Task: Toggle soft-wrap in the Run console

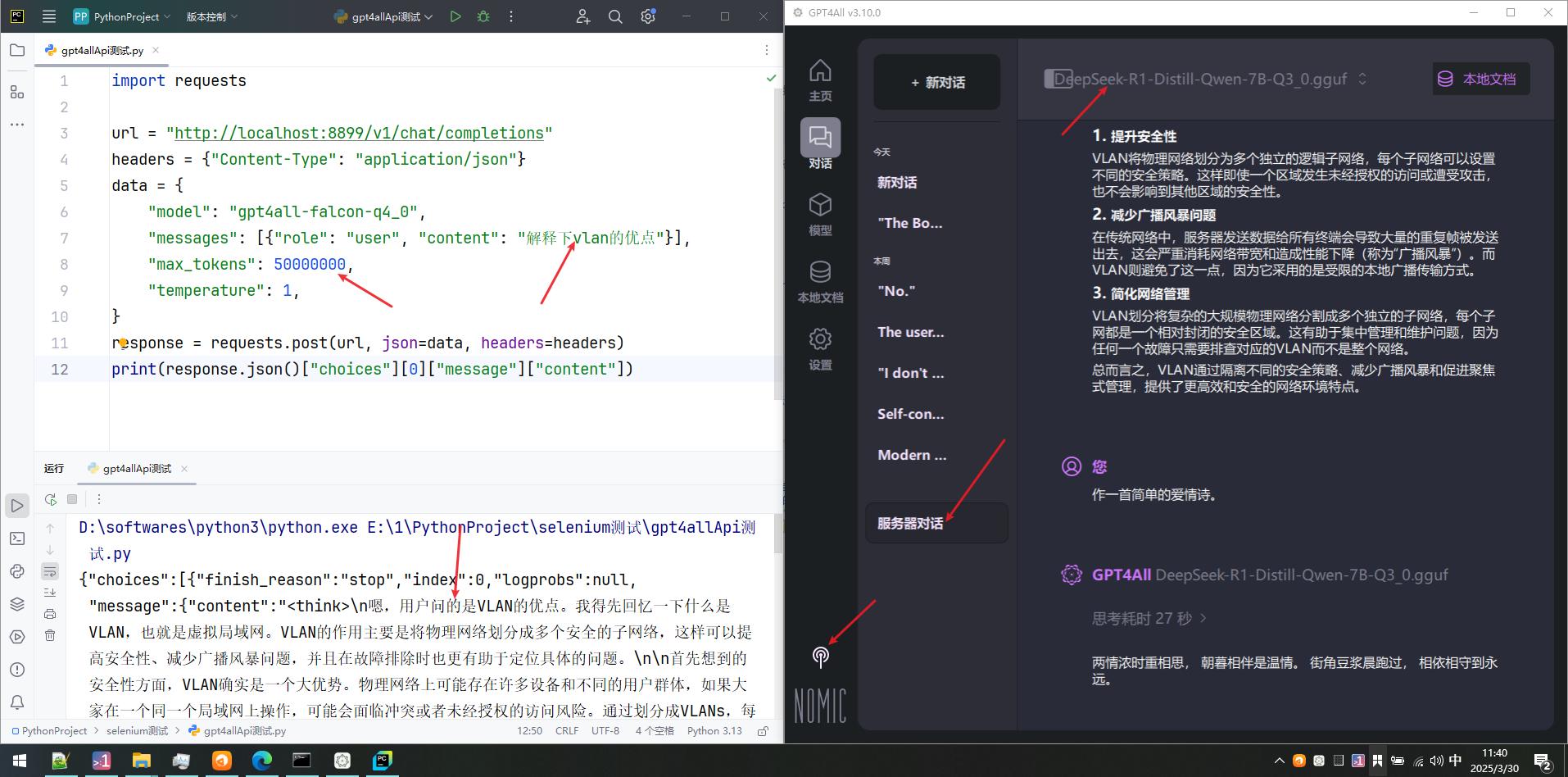Action: [x=50, y=571]
